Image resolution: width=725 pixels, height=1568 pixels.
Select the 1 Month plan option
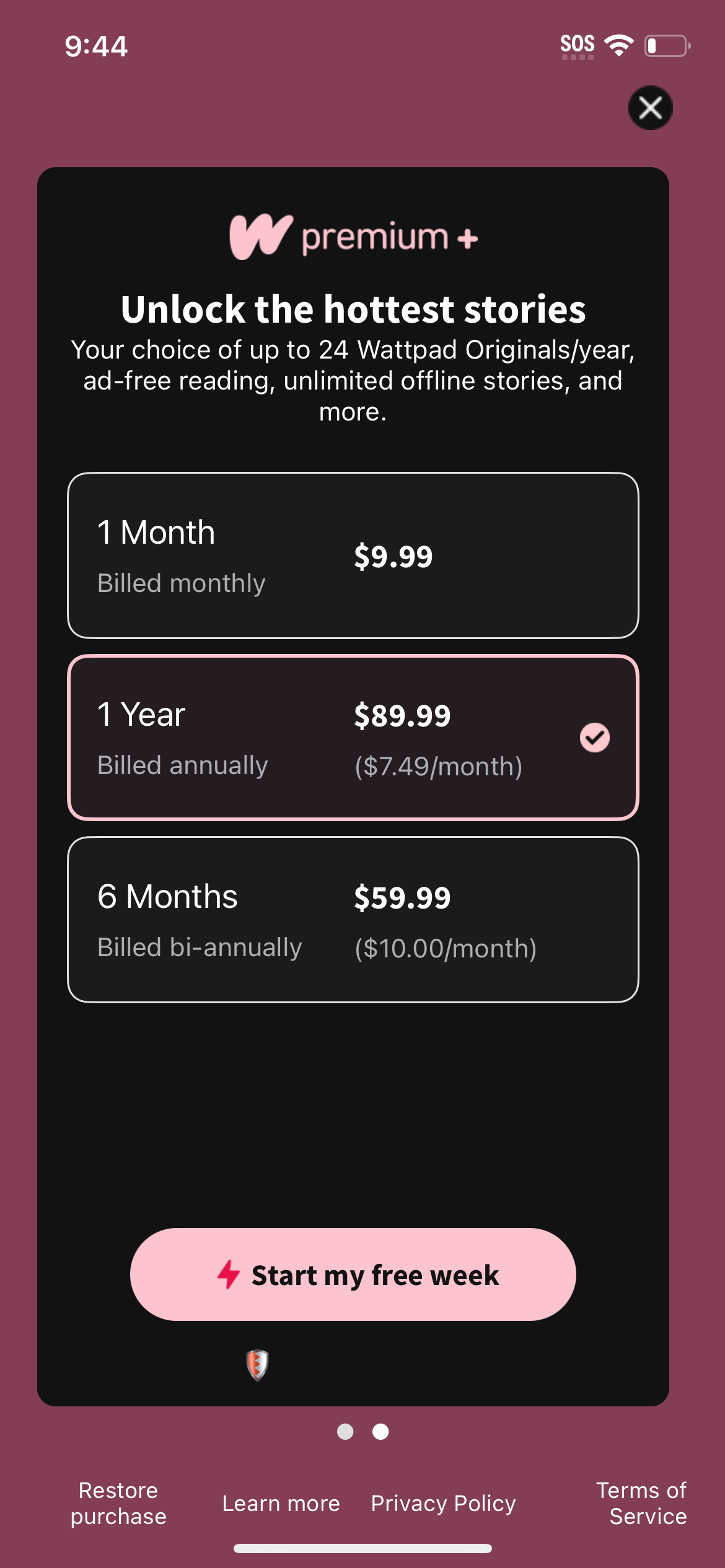pyautogui.click(x=353, y=555)
